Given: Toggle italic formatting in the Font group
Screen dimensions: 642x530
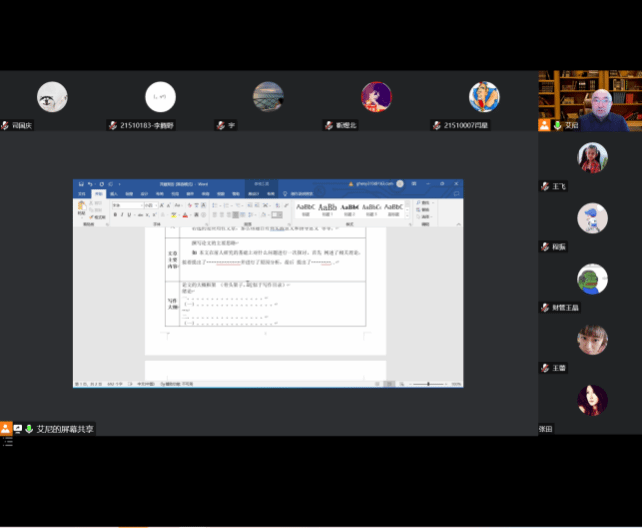Looking at the screenshot, I should [122, 214].
